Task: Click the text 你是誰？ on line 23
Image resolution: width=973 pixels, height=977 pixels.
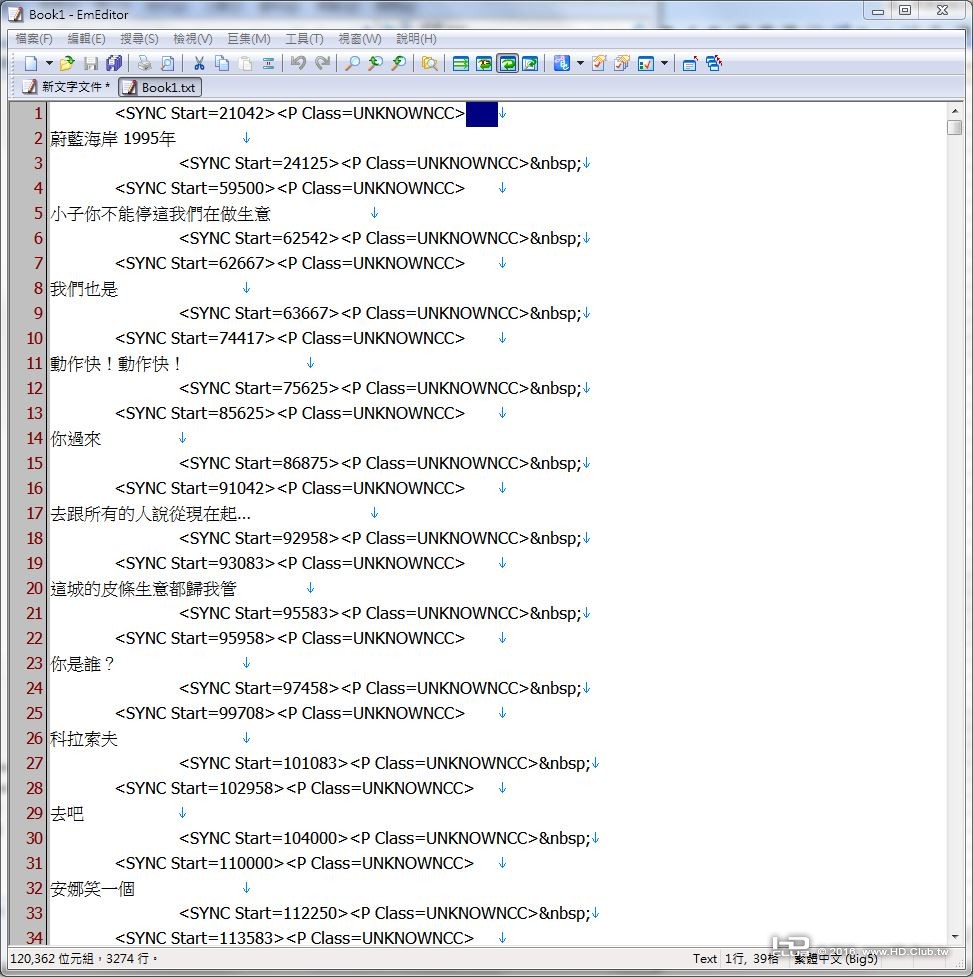Action: pyautogui.click(x=83, y=664)
